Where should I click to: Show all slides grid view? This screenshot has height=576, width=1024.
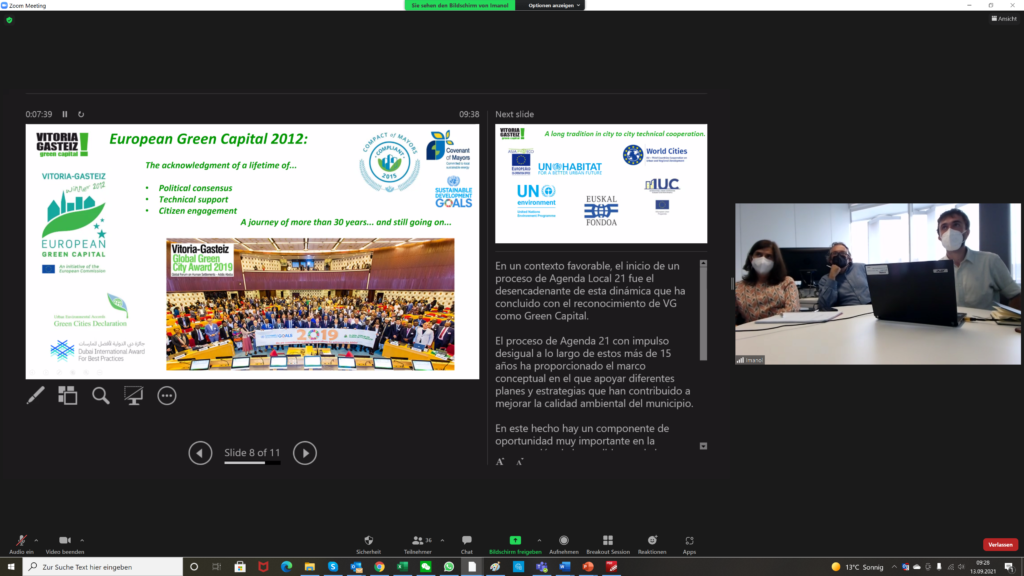[68, 396]
